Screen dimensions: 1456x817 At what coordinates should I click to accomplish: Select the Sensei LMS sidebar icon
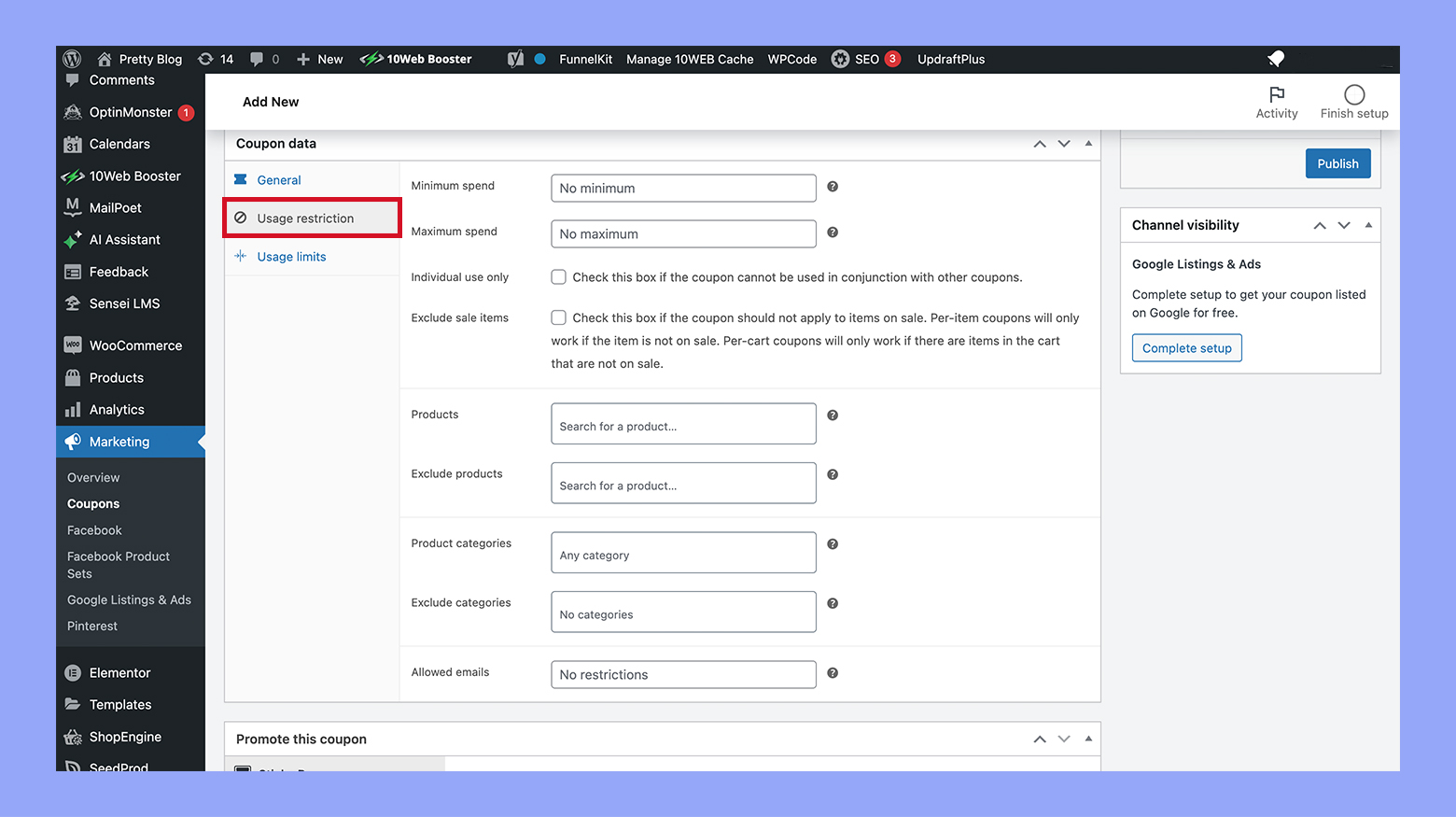[73, 303]
